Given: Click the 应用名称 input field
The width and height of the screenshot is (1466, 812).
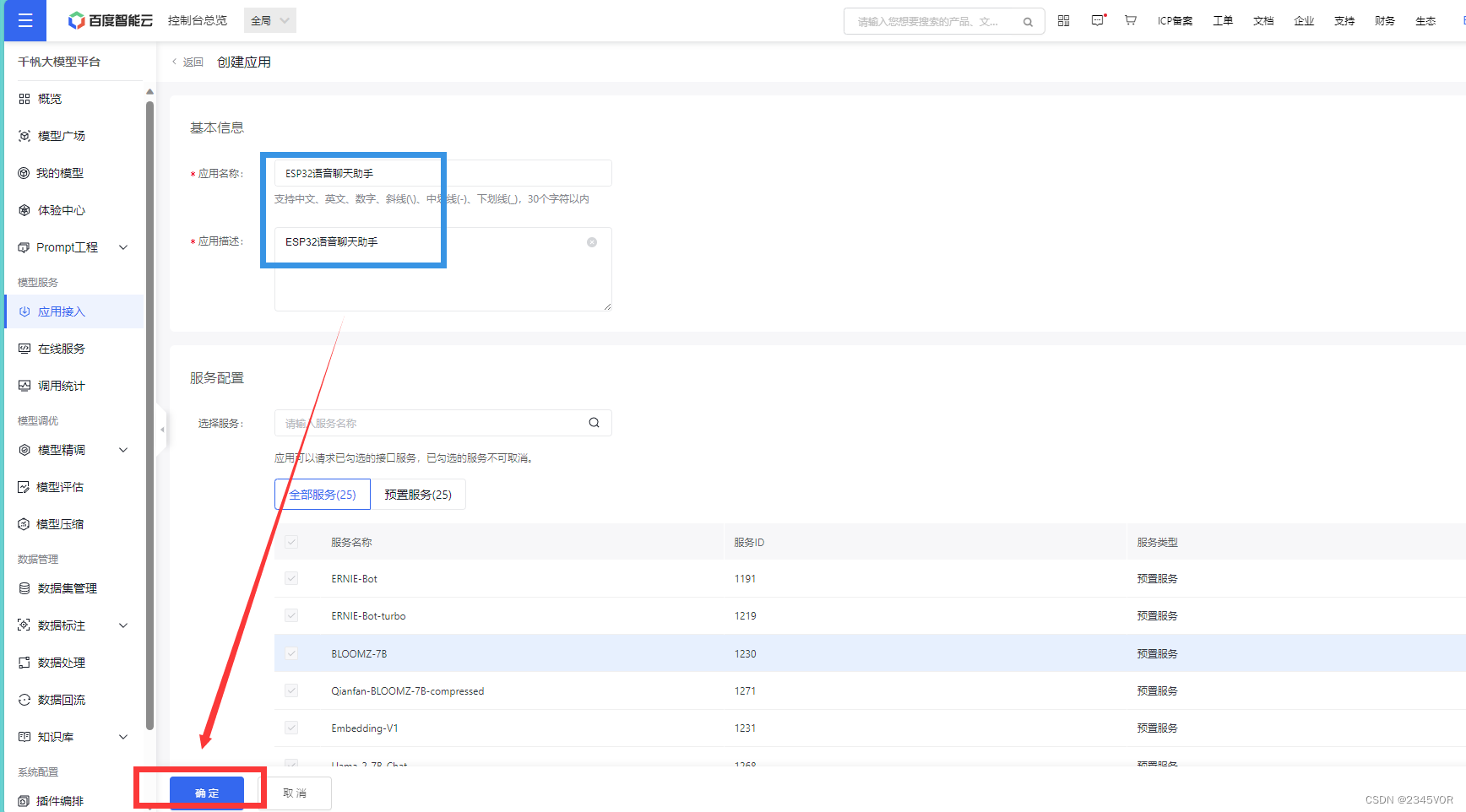Looking at the screenshot, I should coord(443,173).
